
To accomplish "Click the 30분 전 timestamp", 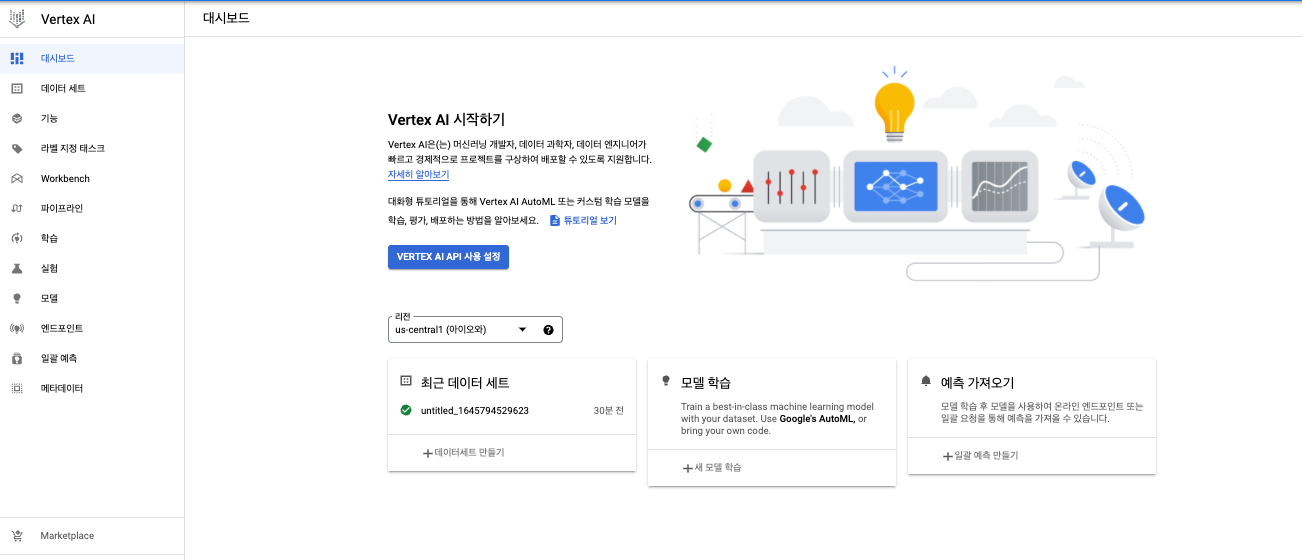I will pyautogui.click(x=609, y=411).
